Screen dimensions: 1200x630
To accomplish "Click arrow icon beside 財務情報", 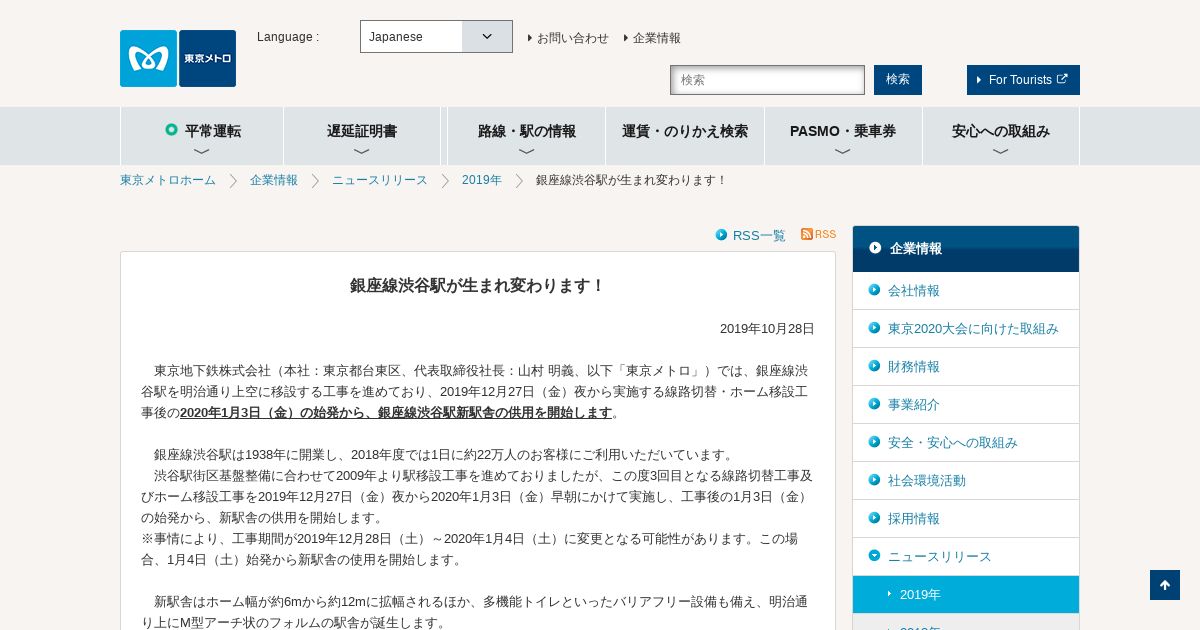I will click(875, 366).
